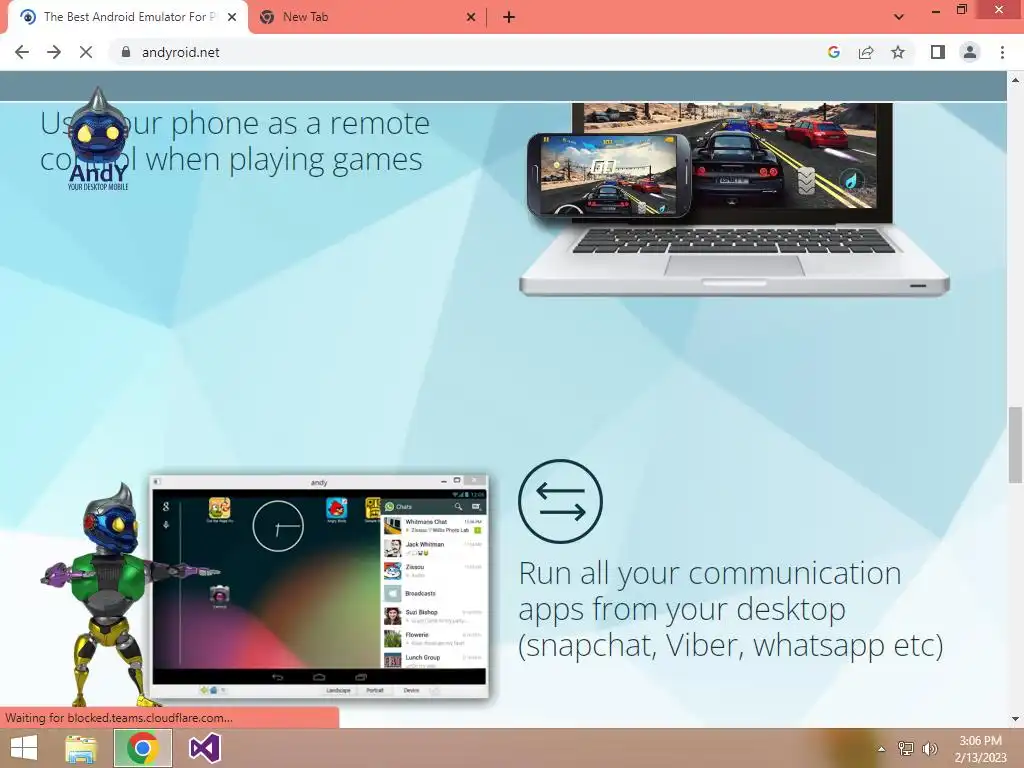
Task: Click the page vertical scrollbar thumb
Action: [x=1015, y=444]
